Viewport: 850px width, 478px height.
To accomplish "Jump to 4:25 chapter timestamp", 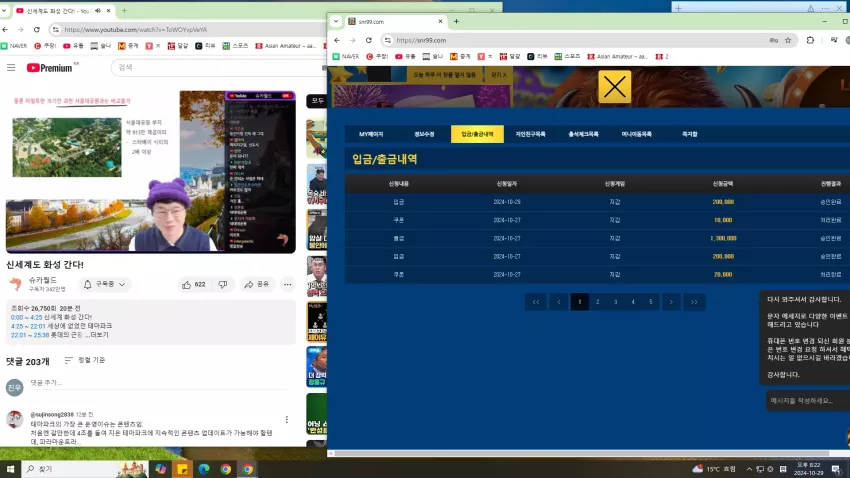I will coord(16,326).
